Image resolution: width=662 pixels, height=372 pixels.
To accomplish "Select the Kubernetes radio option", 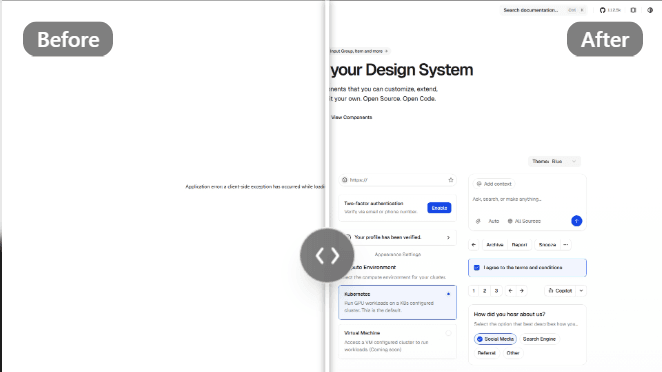I will 448,294.
